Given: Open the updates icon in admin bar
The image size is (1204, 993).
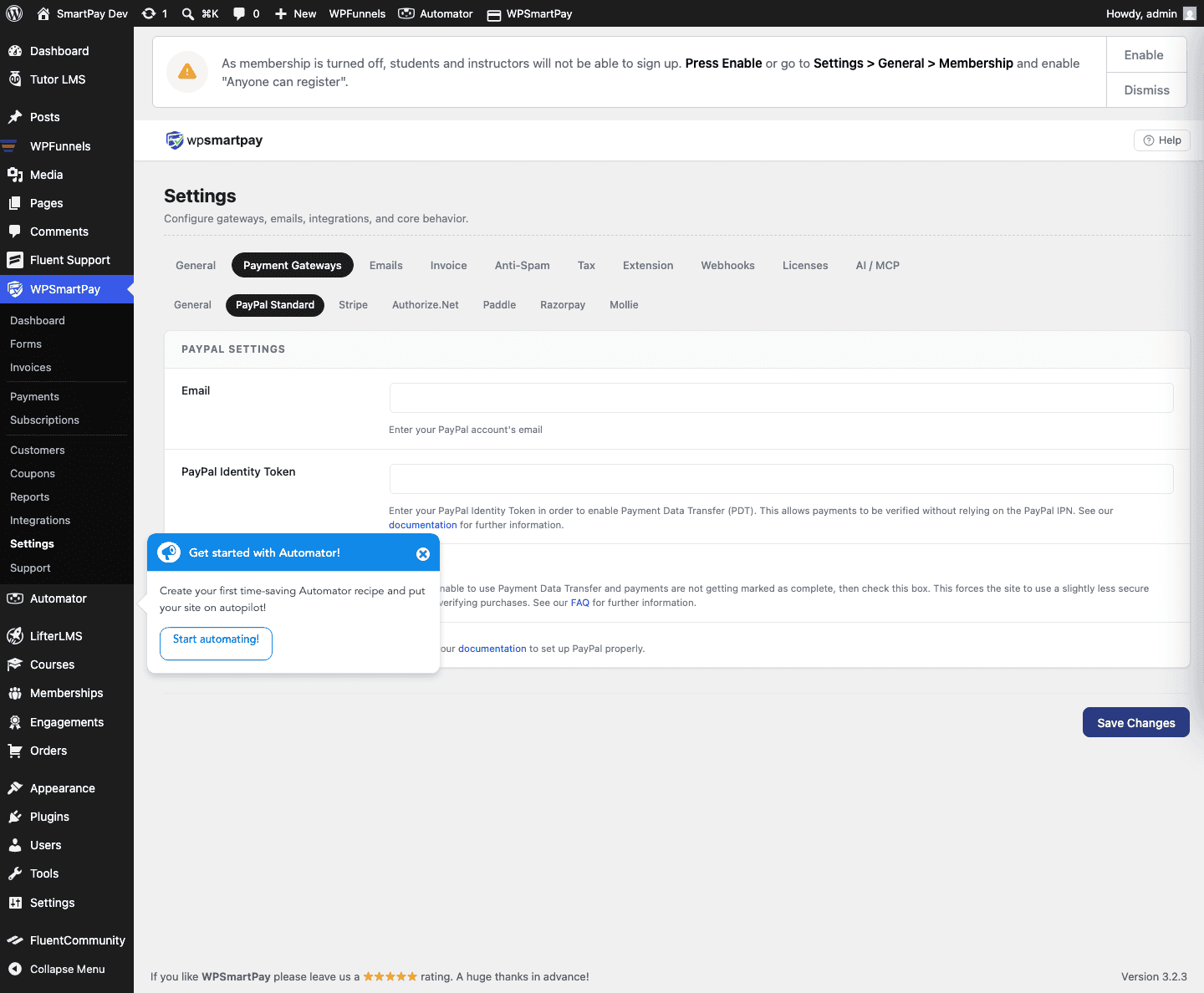Looking at the screenshot, I should tap(155, 13).
